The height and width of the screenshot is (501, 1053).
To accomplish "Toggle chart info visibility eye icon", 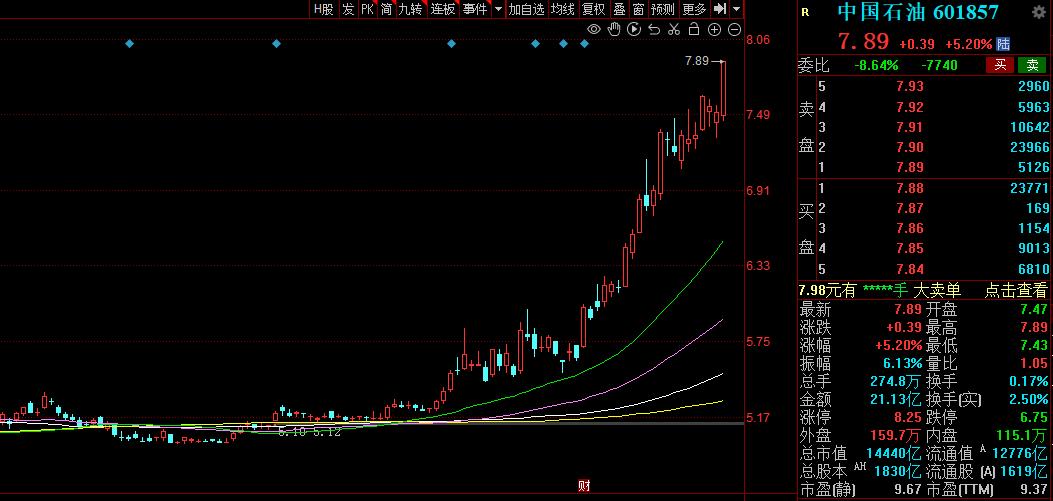I will (x=594, y=29).
